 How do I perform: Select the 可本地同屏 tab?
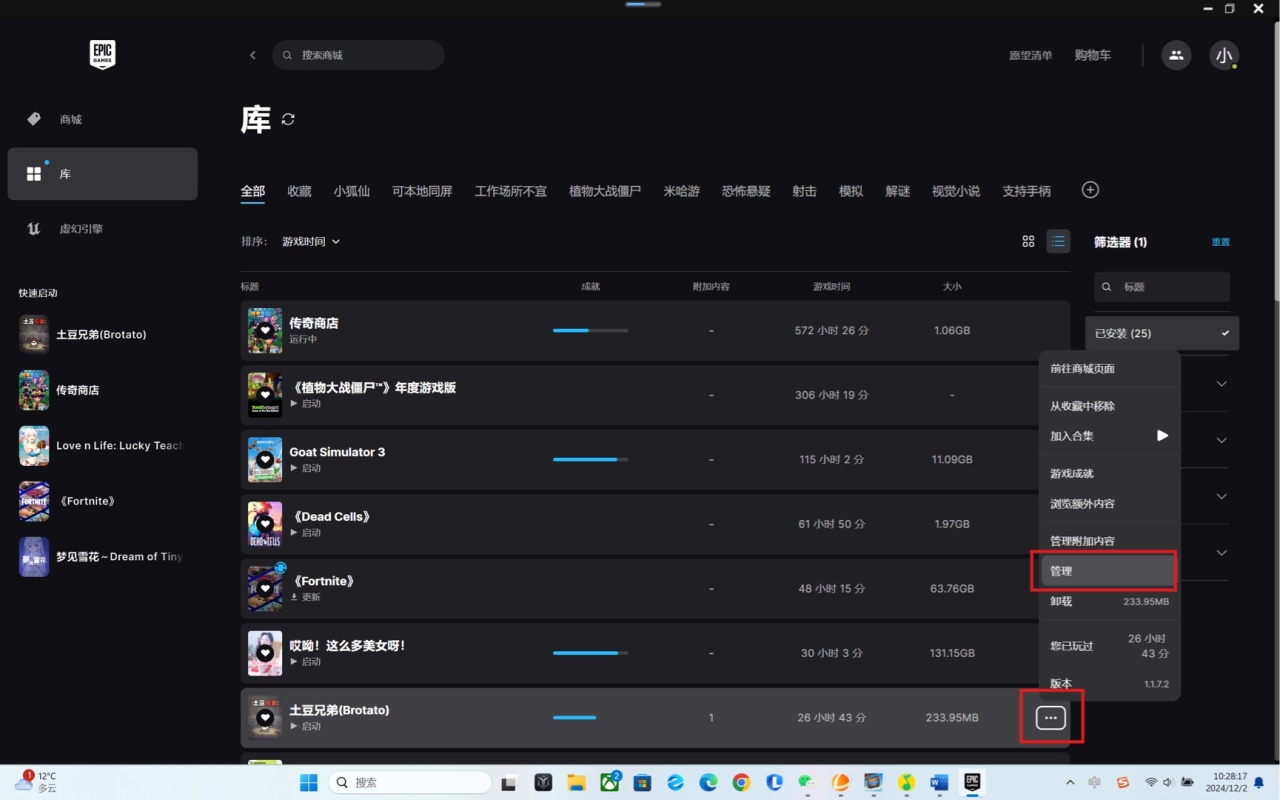click(422, 191)
